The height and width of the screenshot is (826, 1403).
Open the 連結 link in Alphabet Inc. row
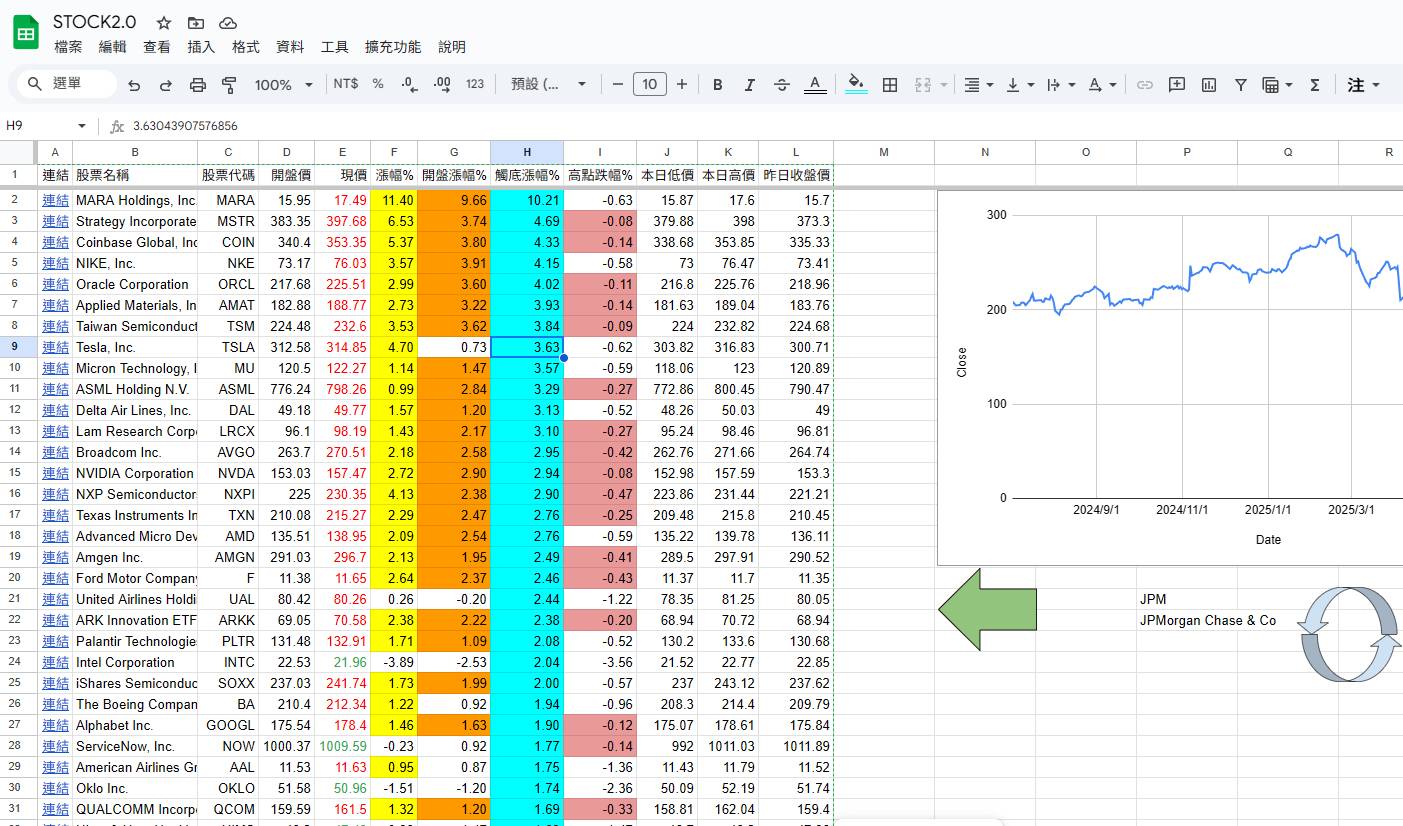point(55,725)
